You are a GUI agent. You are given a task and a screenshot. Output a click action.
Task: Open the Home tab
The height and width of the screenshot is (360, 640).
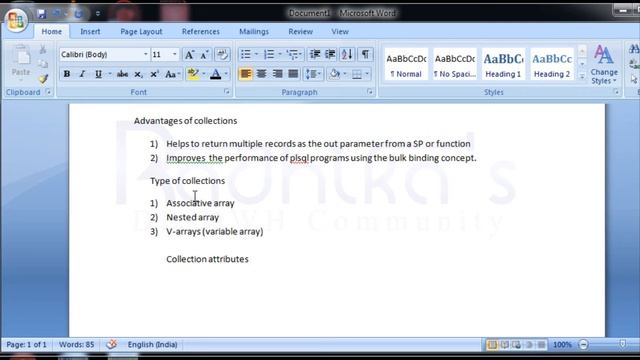click(x=51, y=31)
